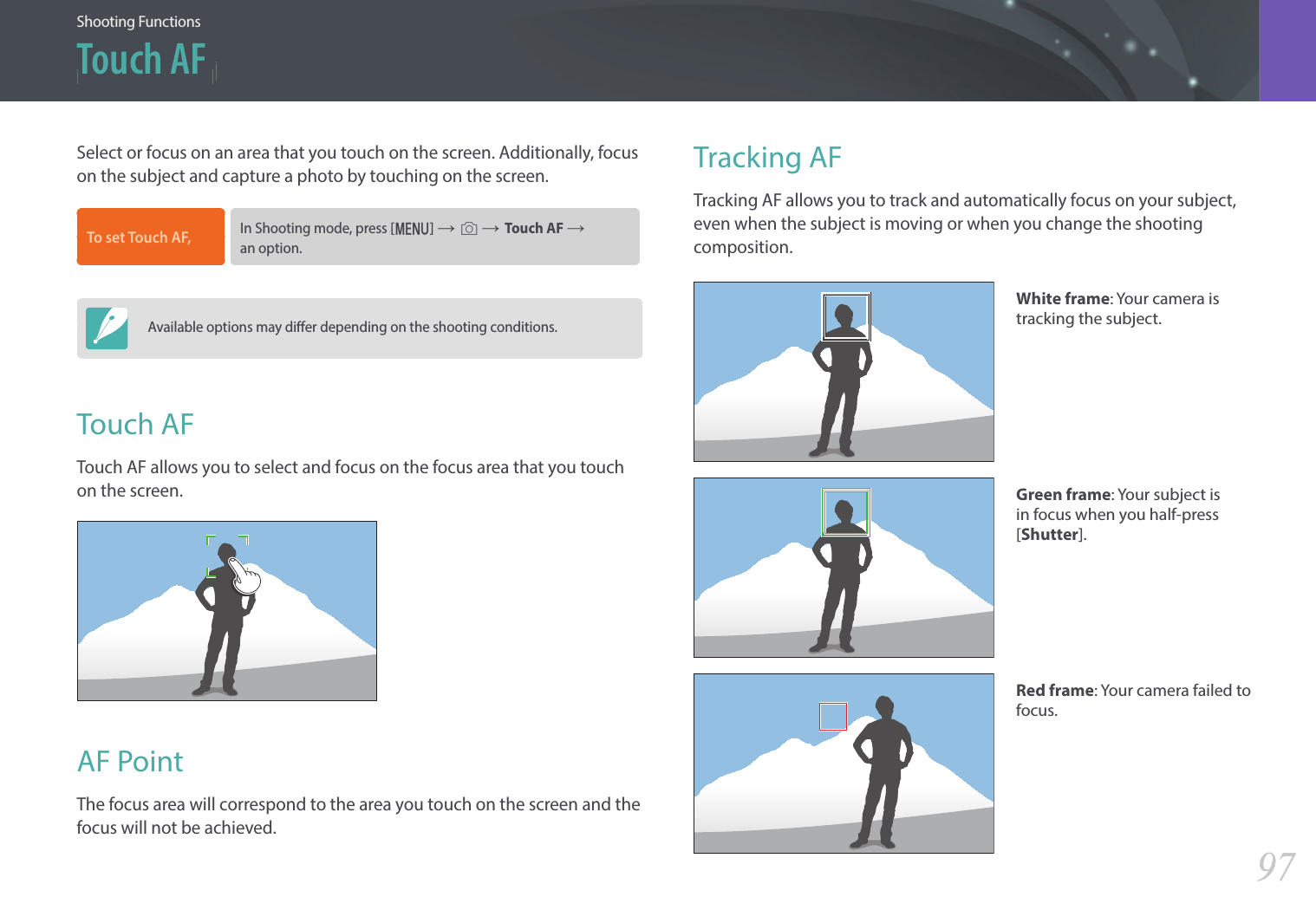
Task: Click the words "an option." in the instruction box
Action: pos(271,248)
